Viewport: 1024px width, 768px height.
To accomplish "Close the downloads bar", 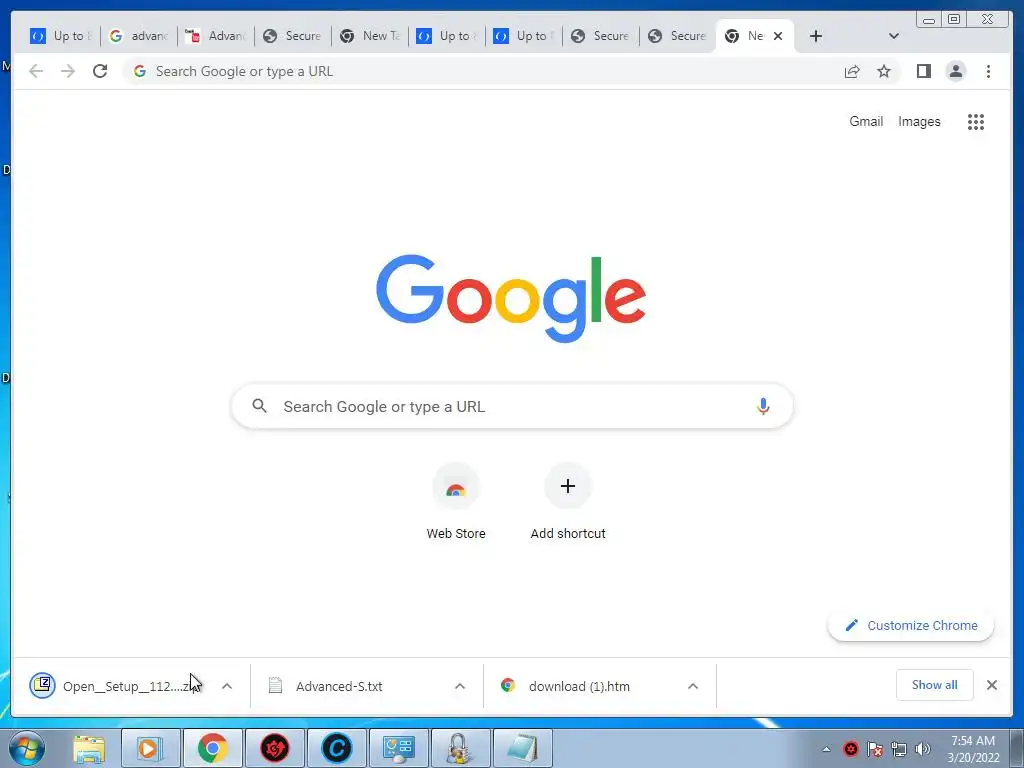I will (991, 685).
